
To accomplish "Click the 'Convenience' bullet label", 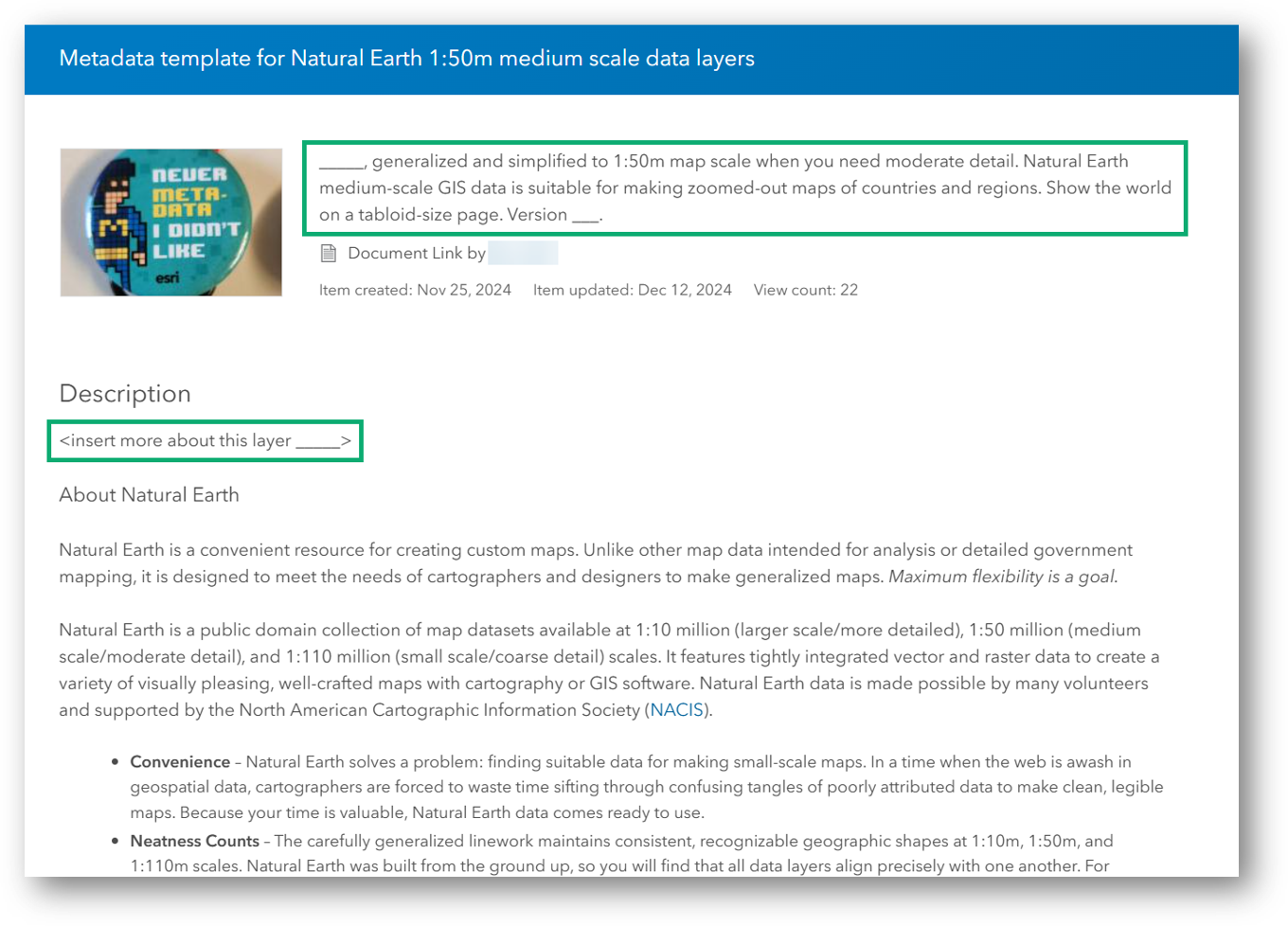I will point(180,762).
